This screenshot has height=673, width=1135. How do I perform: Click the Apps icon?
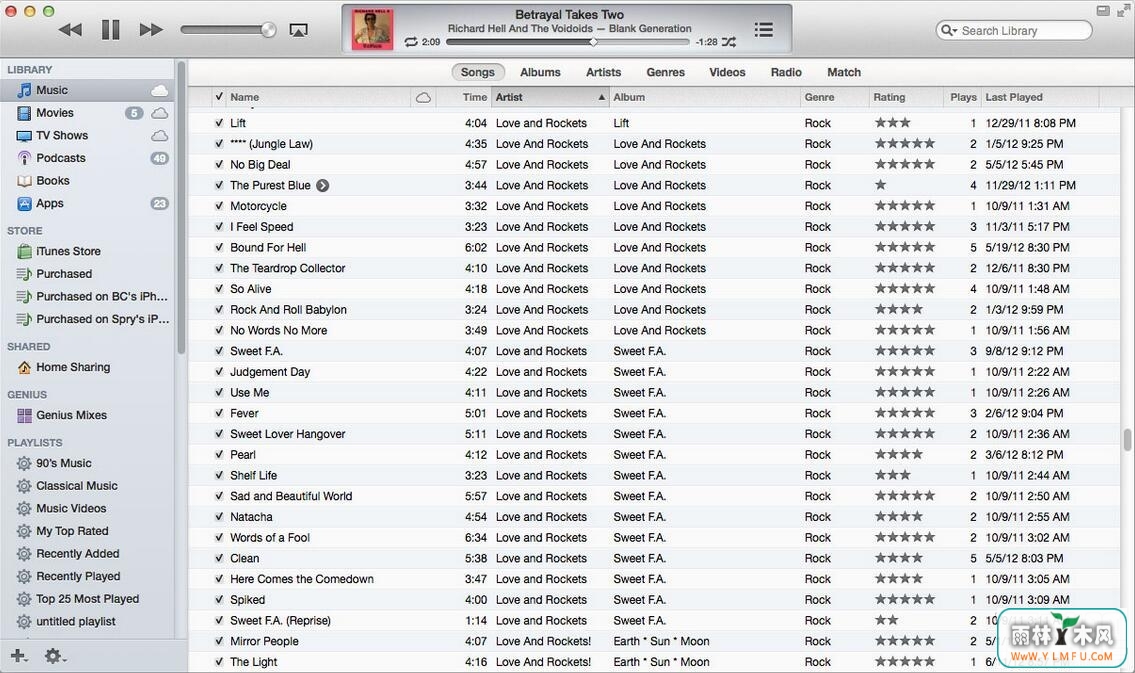pyautogui.click(x=24, y=203)
